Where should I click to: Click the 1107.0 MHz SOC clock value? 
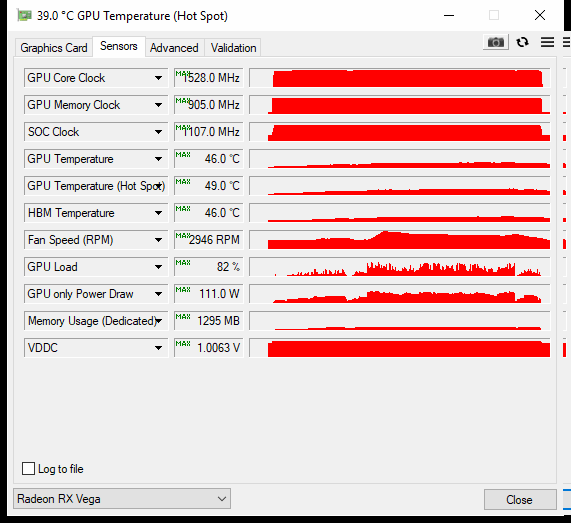[x=209, y=131]
